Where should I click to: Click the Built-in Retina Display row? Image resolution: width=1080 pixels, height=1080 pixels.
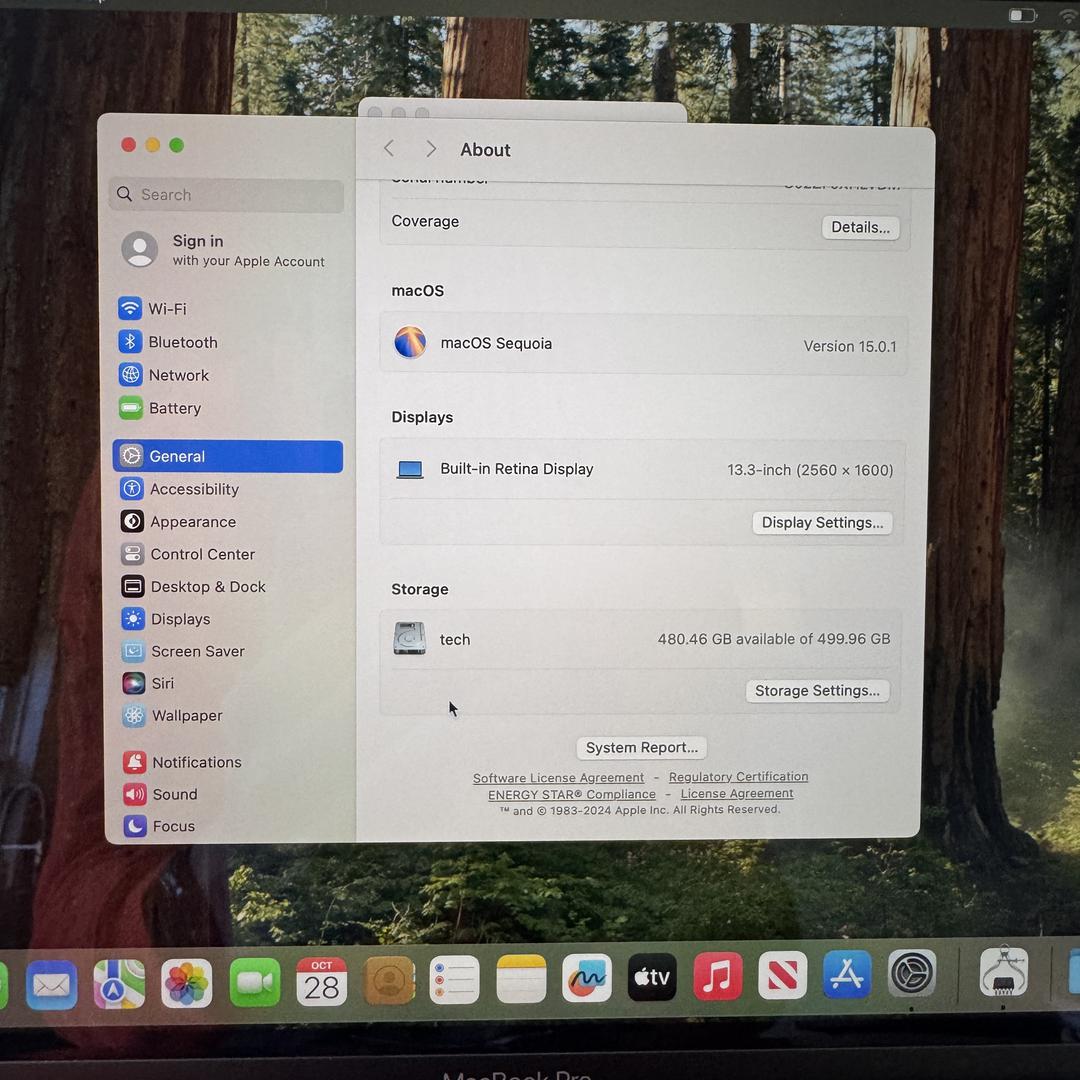pos(642,470)
